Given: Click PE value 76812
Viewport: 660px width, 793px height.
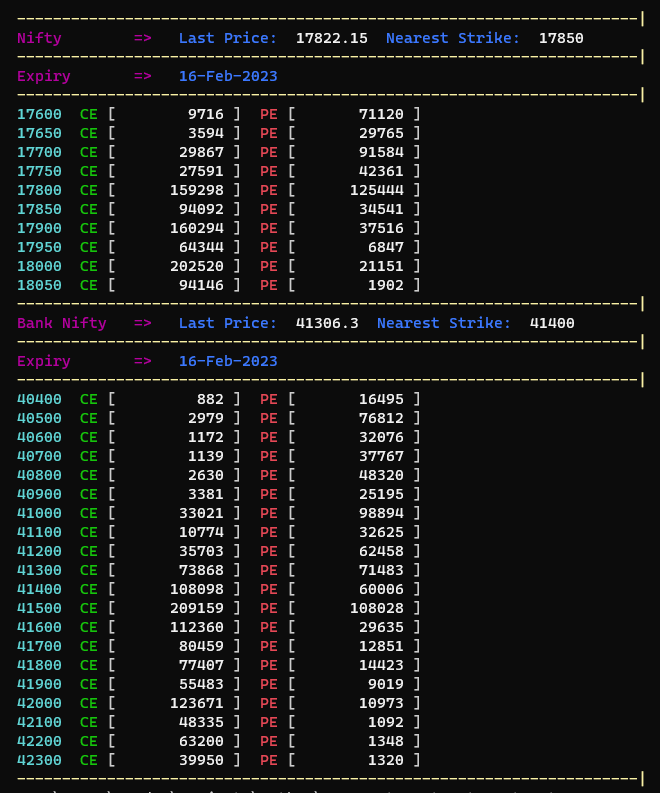Looking at the screenshot, I should [x=381, y=418].
